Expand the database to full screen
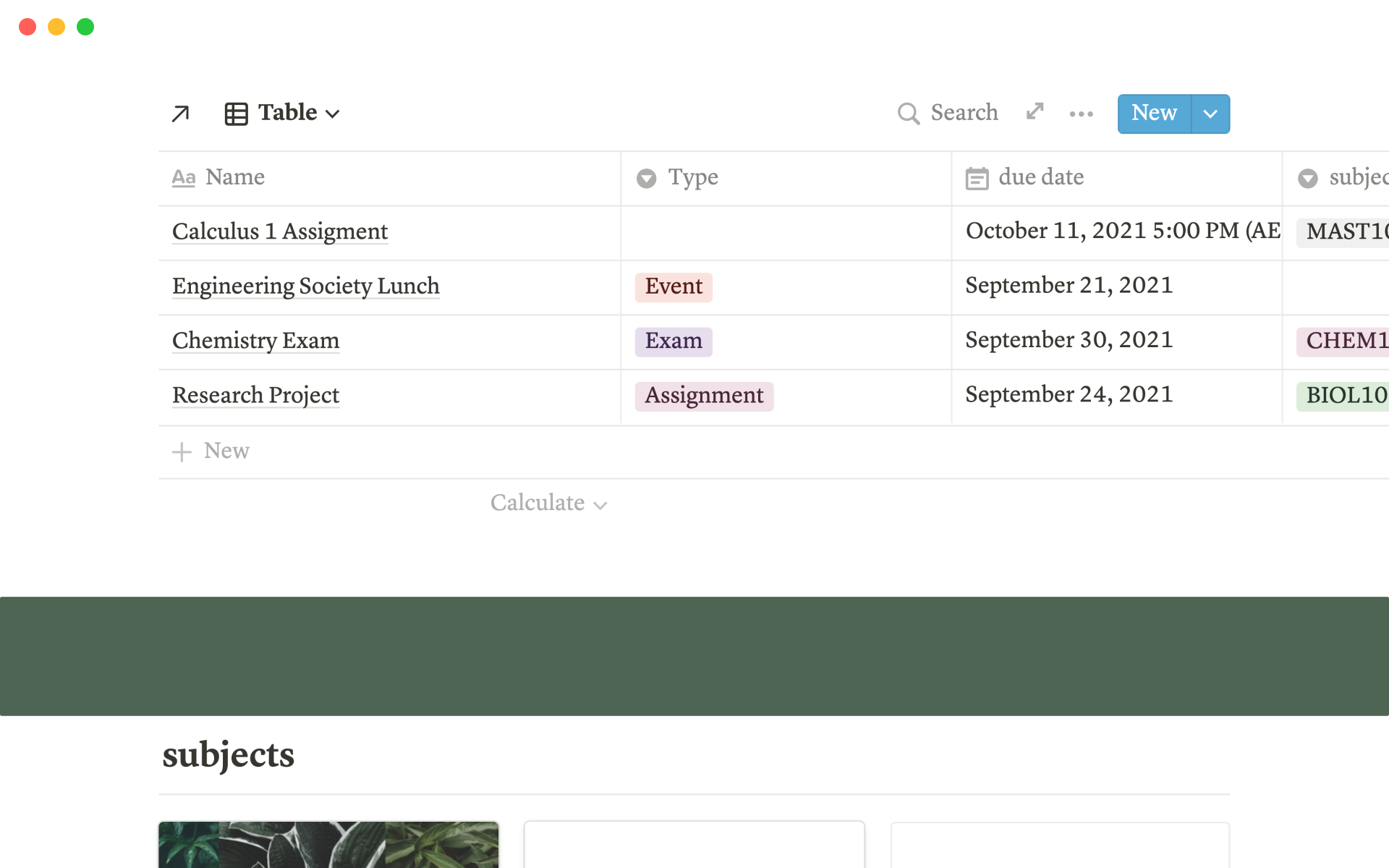Screen dimensions: 1389x868 (x=1035, y=112)
